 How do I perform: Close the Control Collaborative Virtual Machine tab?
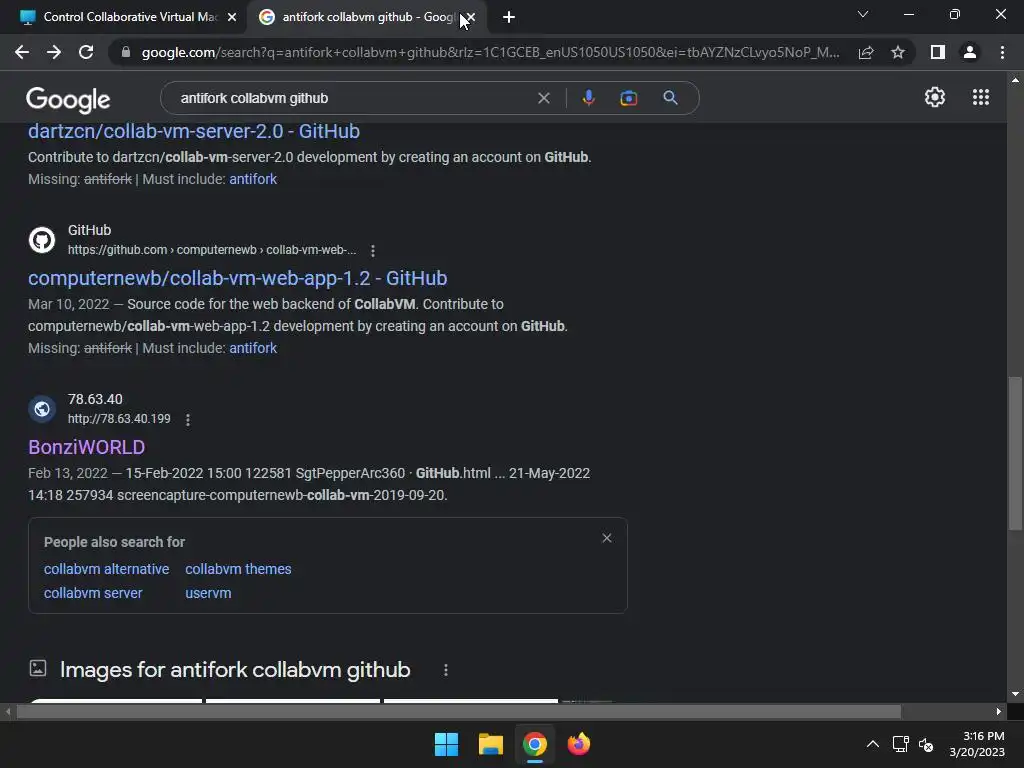pyautogui.click(x=232, y=17)
